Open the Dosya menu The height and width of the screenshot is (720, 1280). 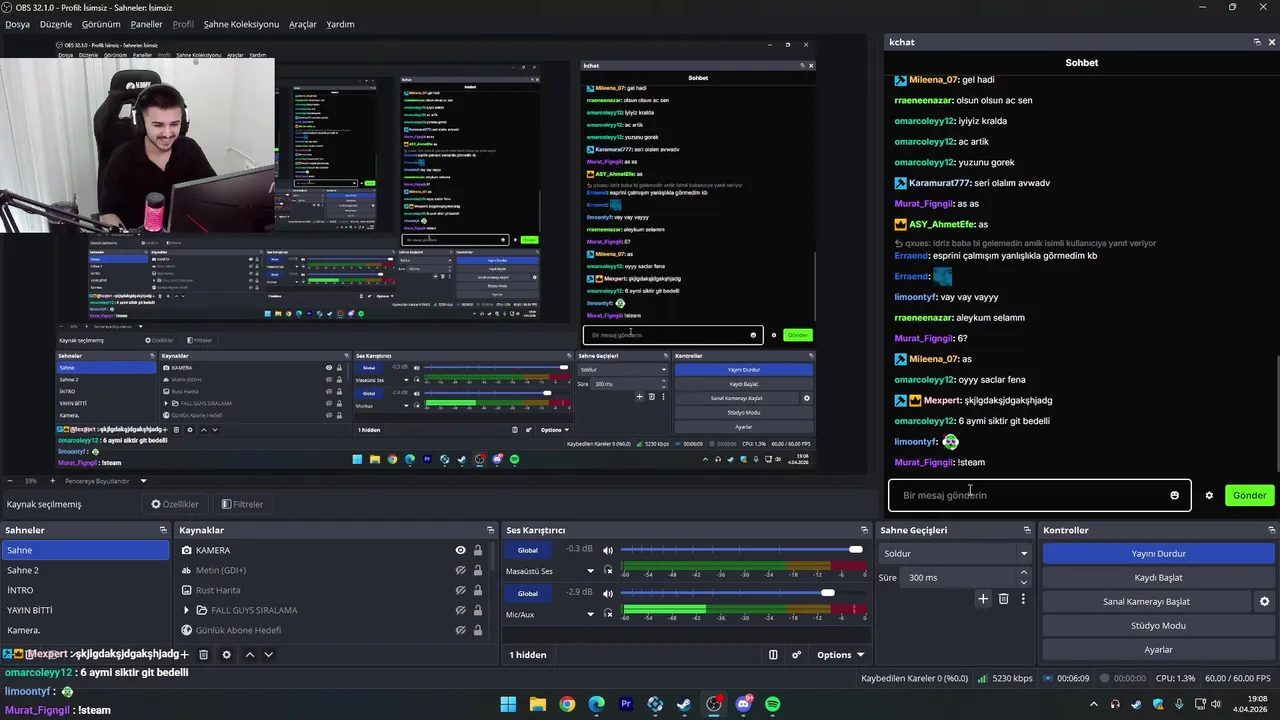point(17,24)
